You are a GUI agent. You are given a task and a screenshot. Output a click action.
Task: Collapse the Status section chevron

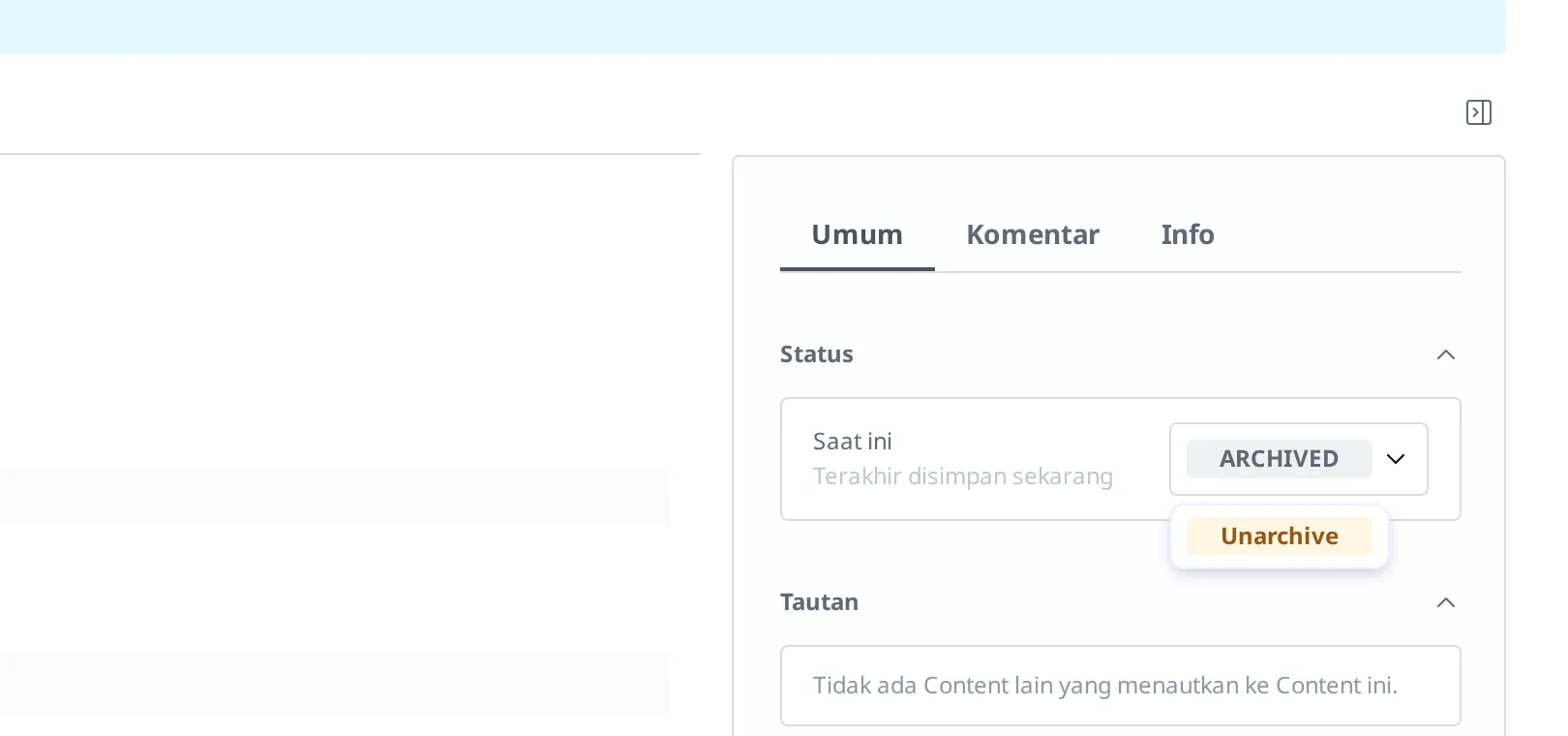[x=1446, y=354]
